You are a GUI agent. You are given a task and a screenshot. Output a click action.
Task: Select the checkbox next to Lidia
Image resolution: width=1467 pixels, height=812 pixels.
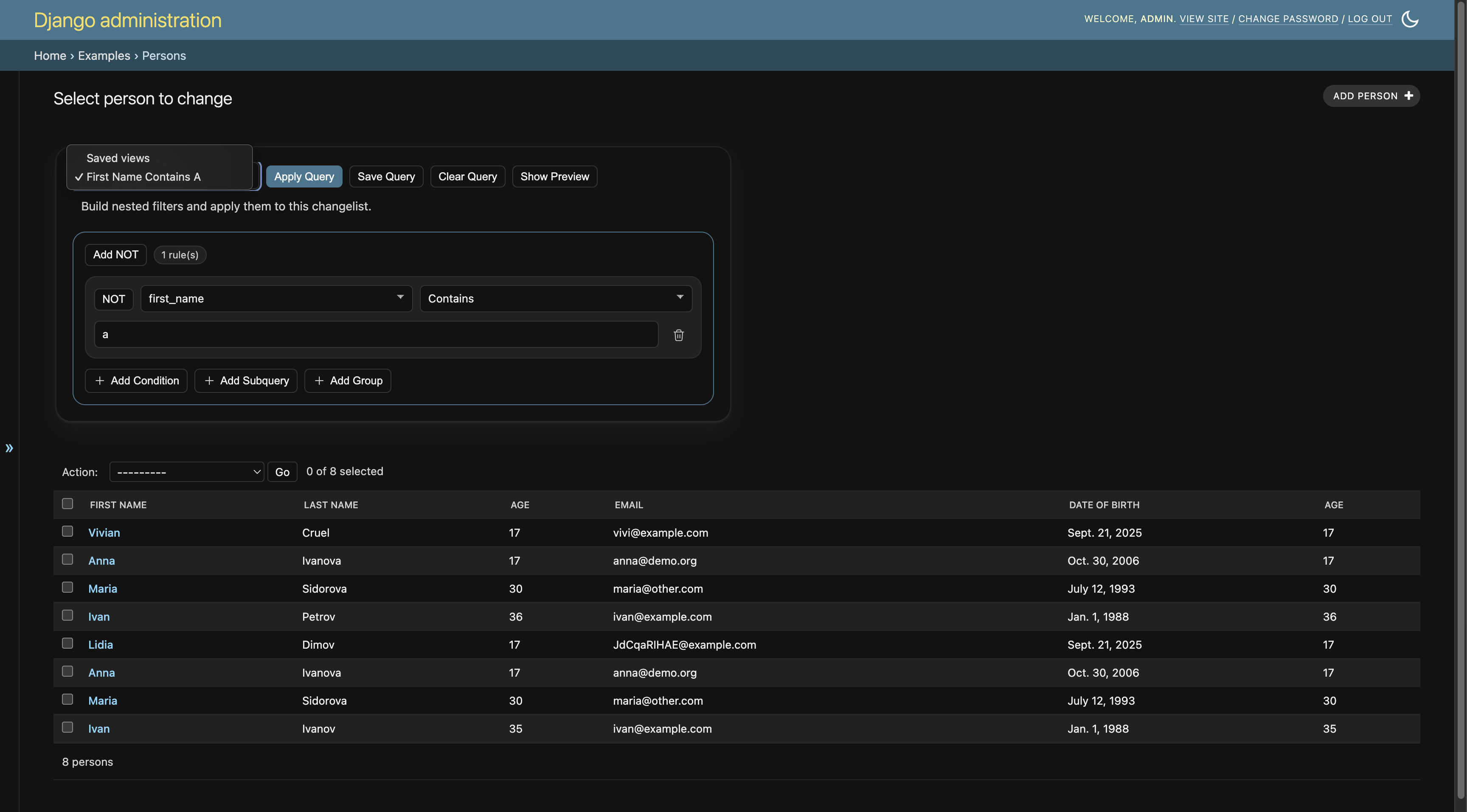click(x=67, y=644)
